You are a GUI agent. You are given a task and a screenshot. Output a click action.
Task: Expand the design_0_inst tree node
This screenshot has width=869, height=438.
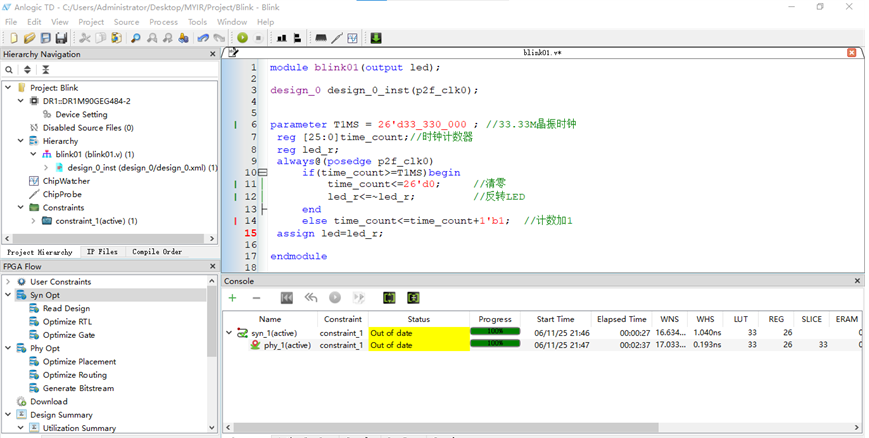point(46,167)
